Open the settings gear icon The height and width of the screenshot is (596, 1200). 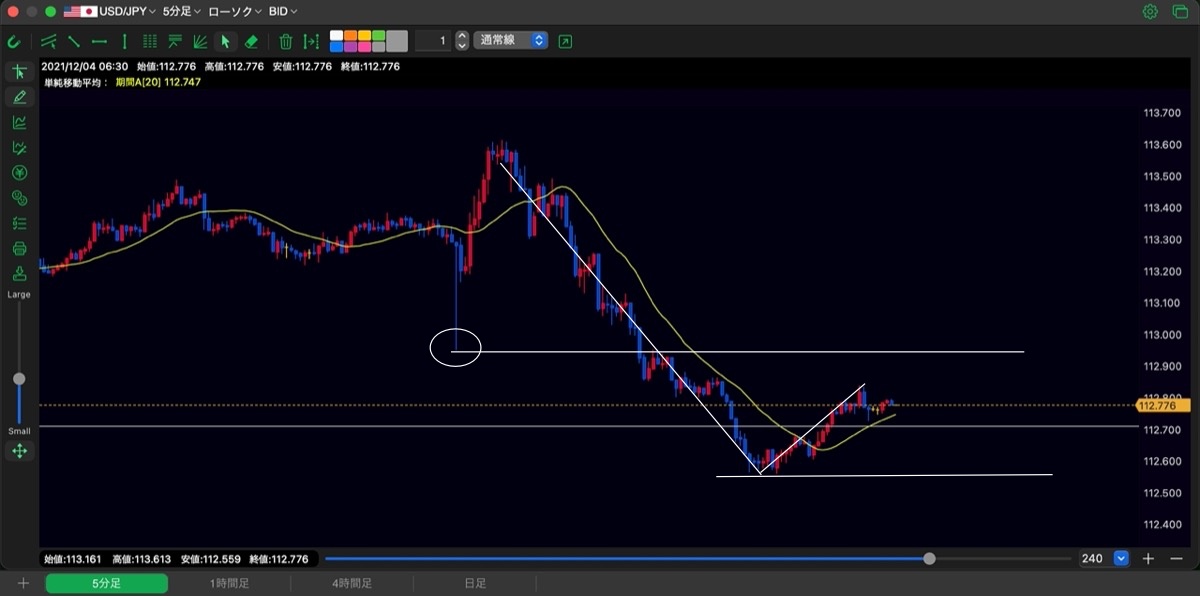(1150, 12)
